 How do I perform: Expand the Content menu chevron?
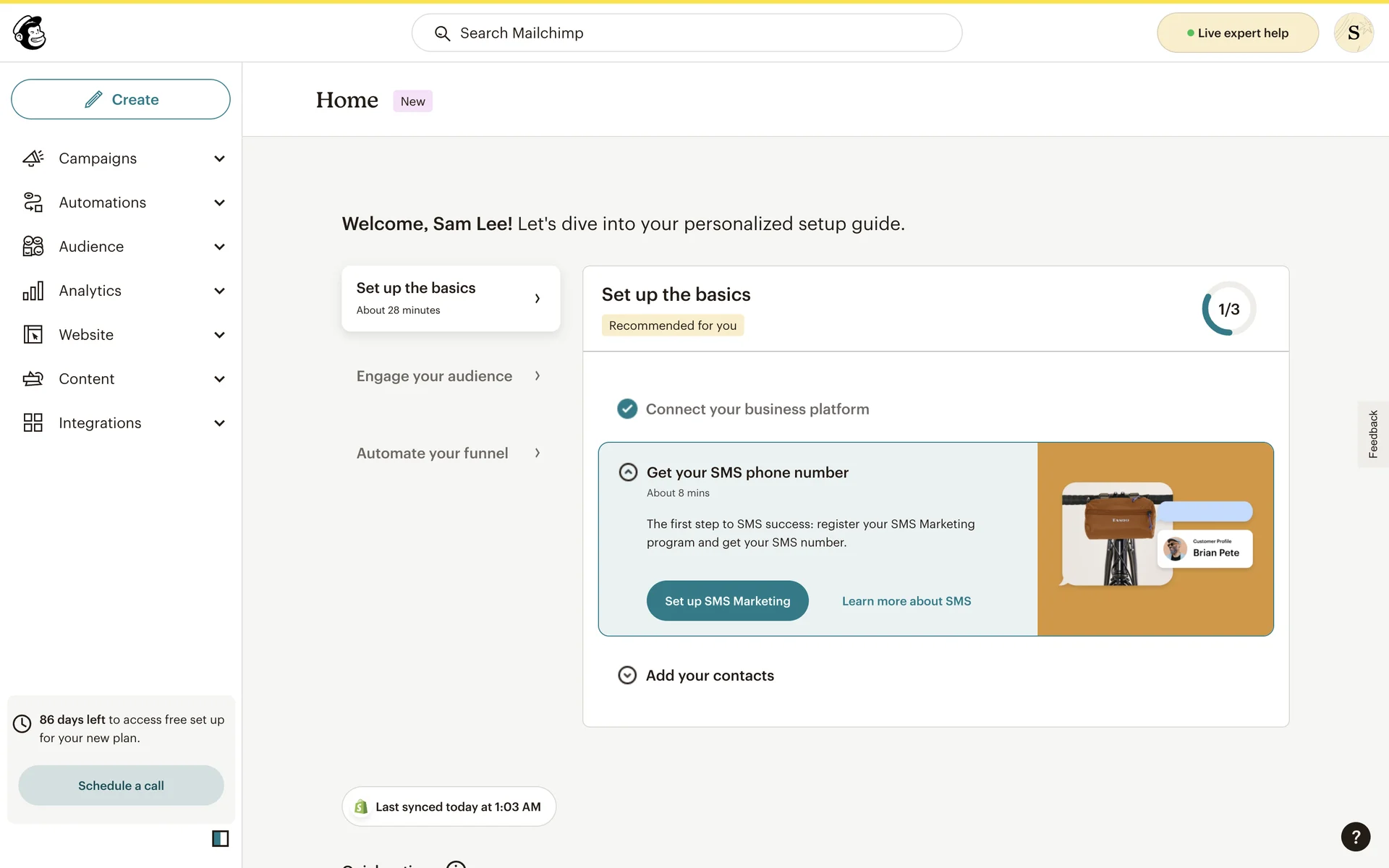tap(219, 379)
